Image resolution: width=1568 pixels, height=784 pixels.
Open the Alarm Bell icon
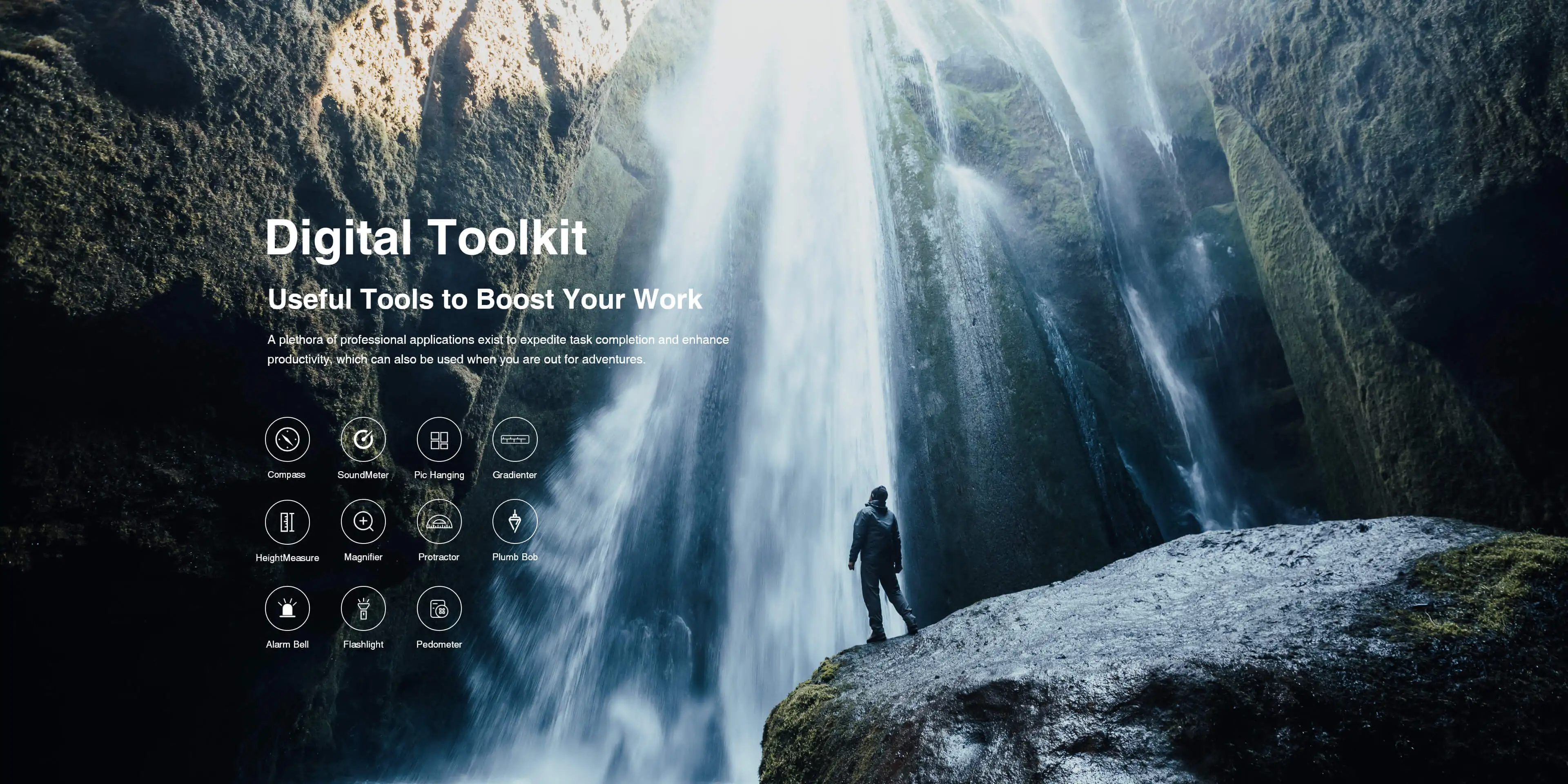(287, 608)
